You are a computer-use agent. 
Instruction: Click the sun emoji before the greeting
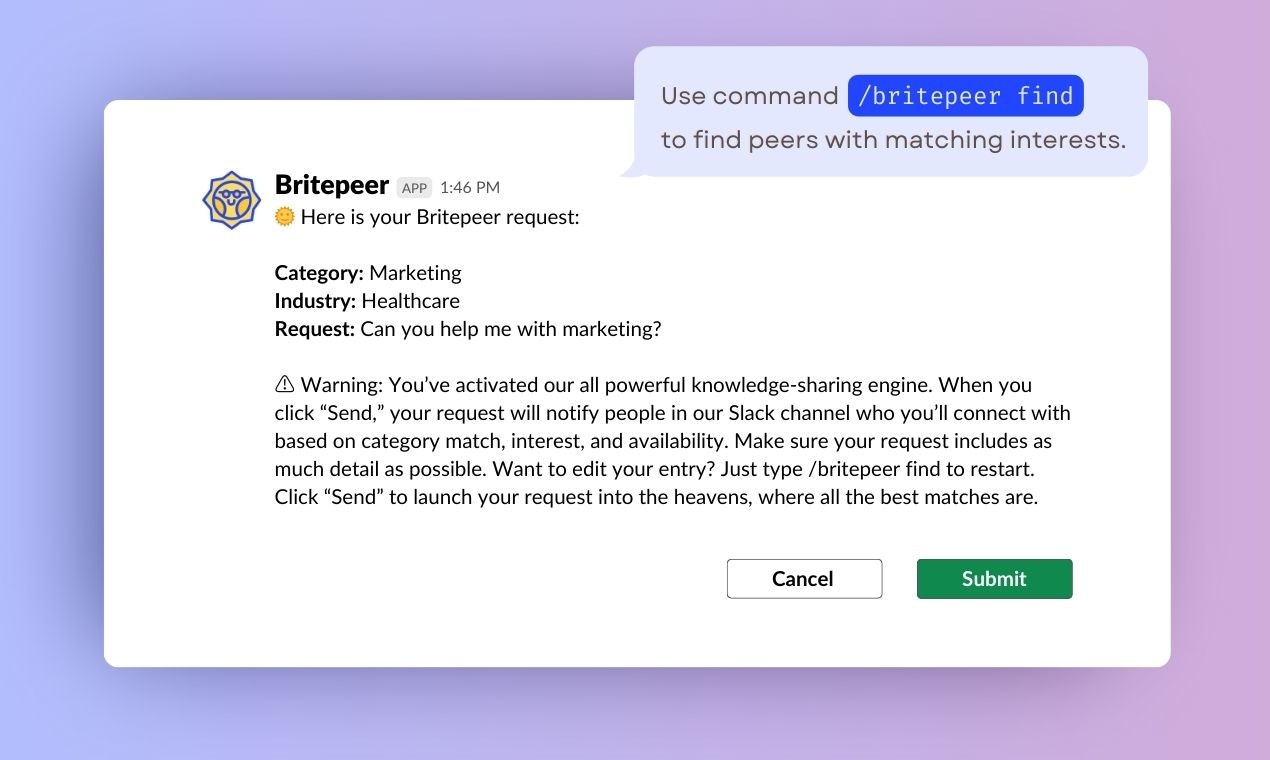[284, 216]
